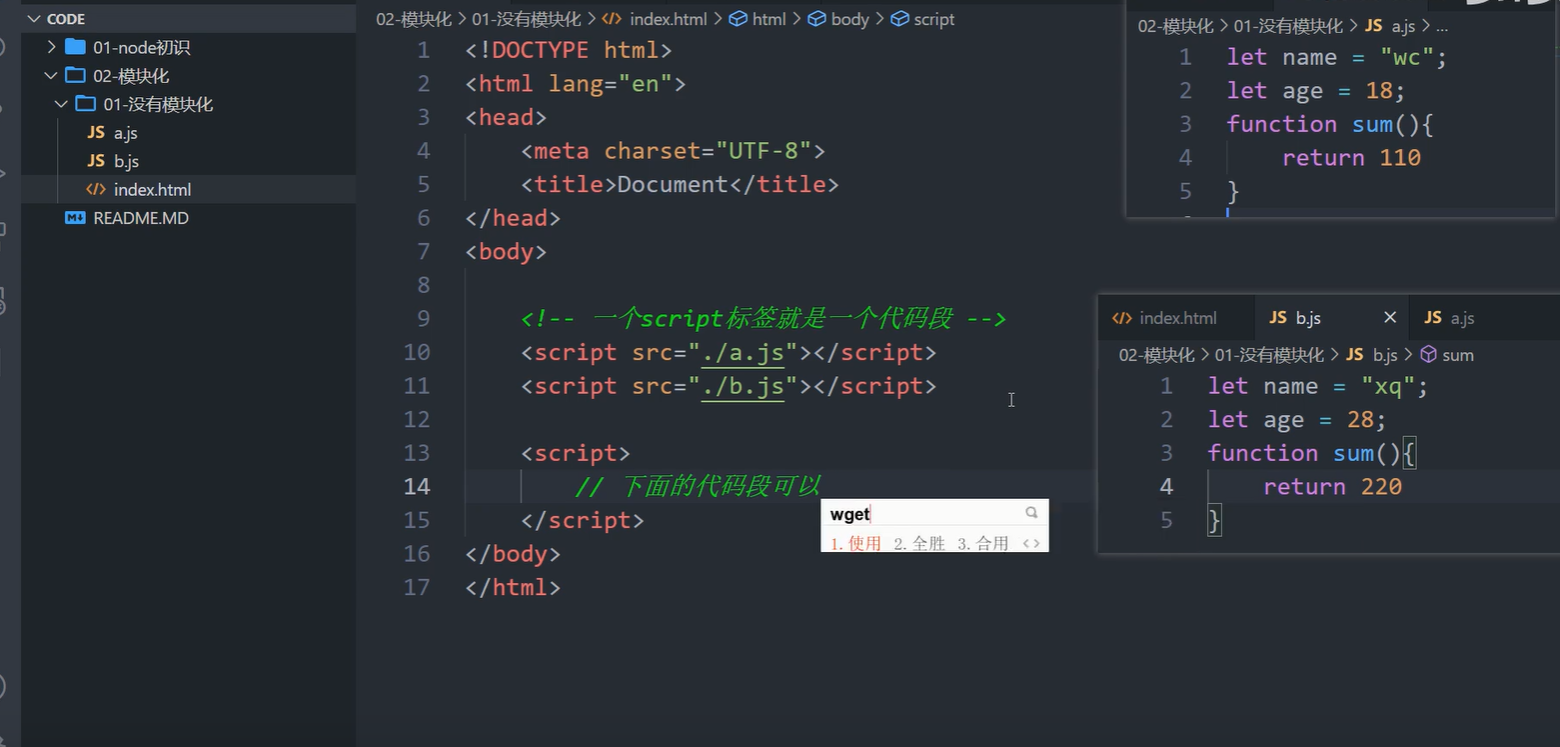Viewport: 1560px width, 747px height.
Task: Click a.js in the top-right panel breadcrumb
Action: (1403, 27)
